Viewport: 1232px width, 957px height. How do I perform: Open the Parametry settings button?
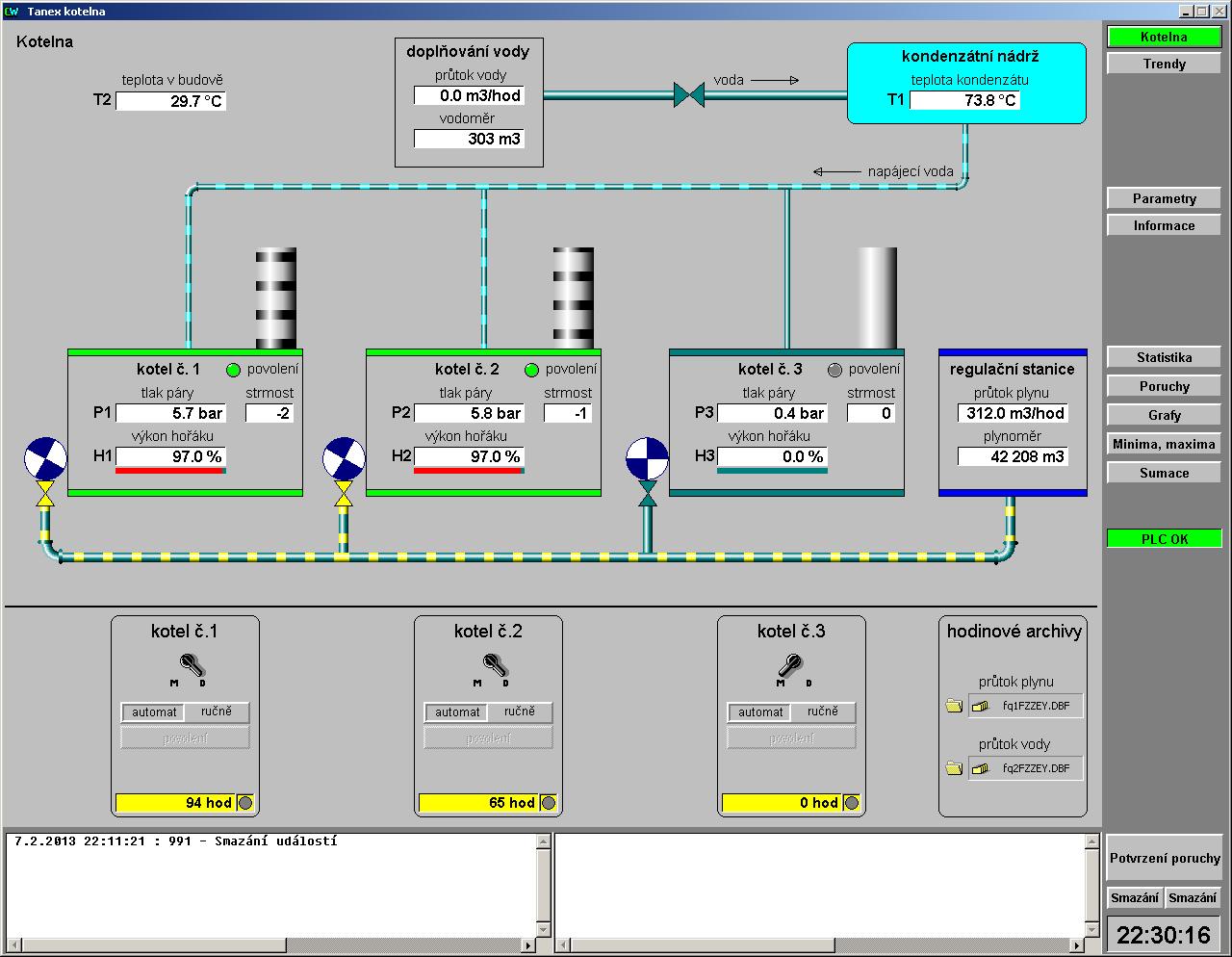pos(1164,198)
